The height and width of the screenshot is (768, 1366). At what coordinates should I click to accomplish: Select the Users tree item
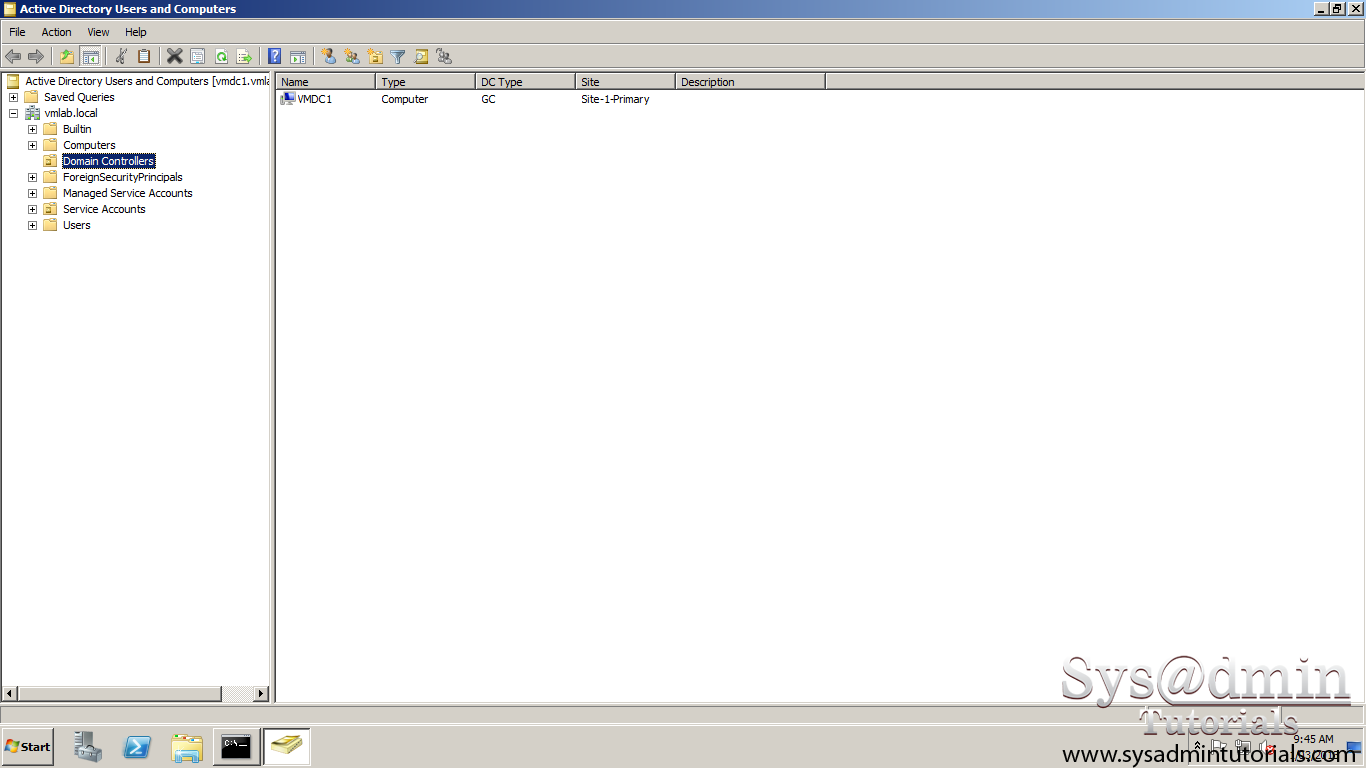pyautogui.click(x=77, y=225)
